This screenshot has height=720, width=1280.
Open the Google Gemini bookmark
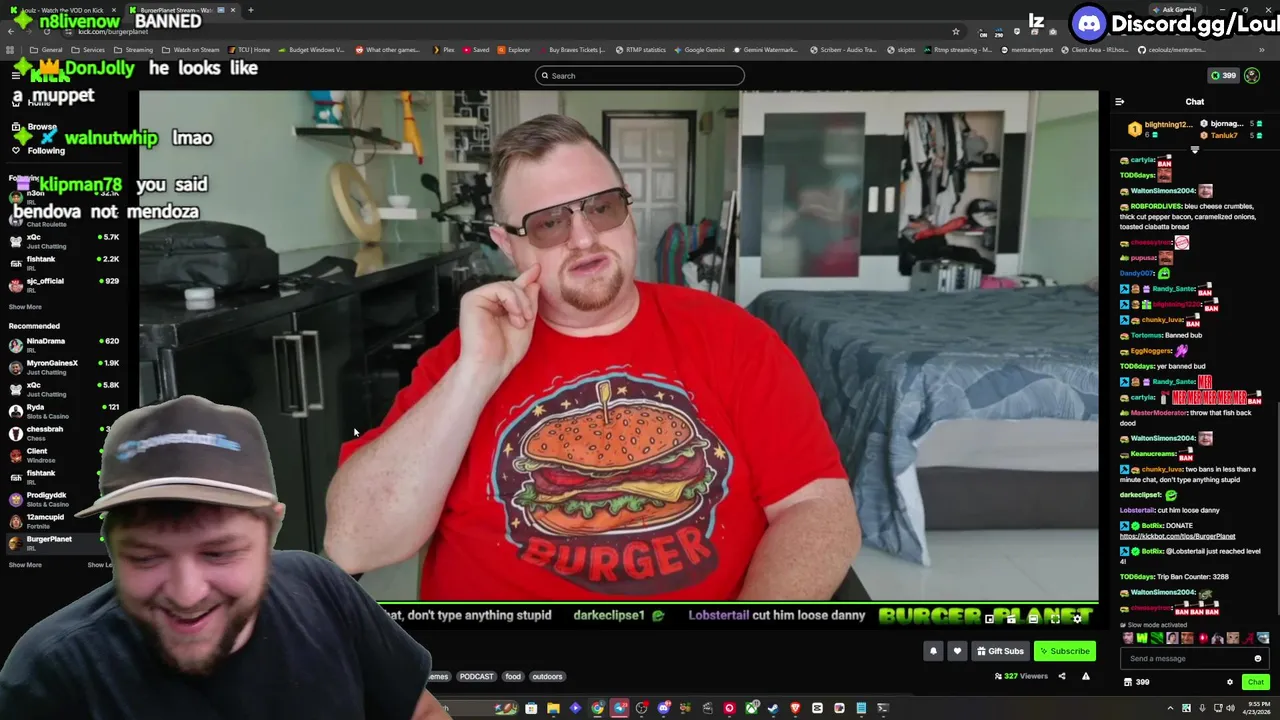click(699, 50)
